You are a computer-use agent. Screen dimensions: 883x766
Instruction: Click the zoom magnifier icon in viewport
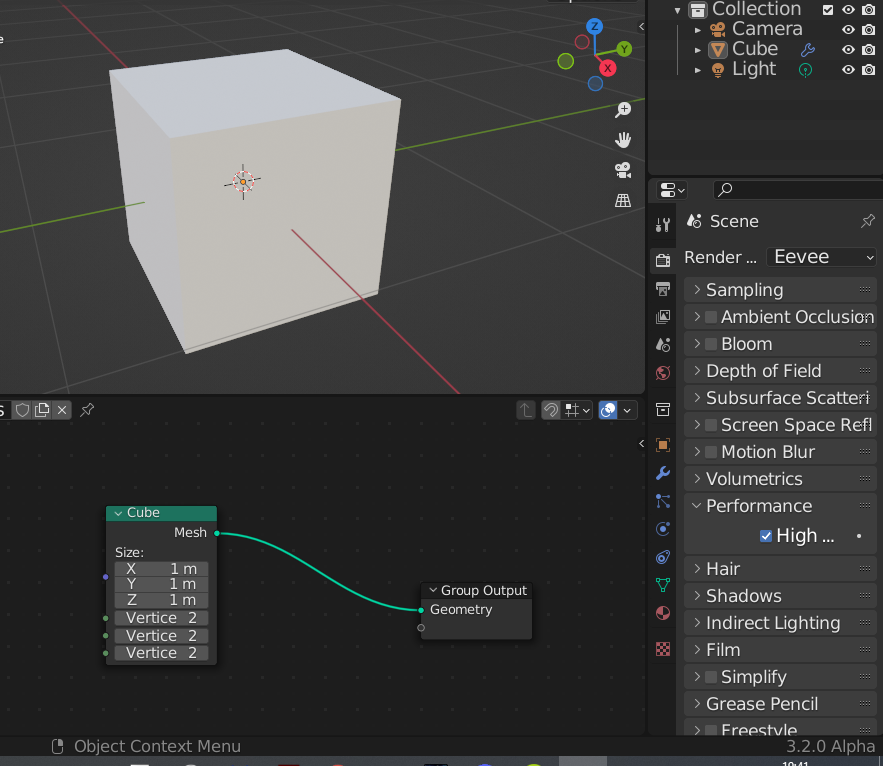click(x=623, y=109)
